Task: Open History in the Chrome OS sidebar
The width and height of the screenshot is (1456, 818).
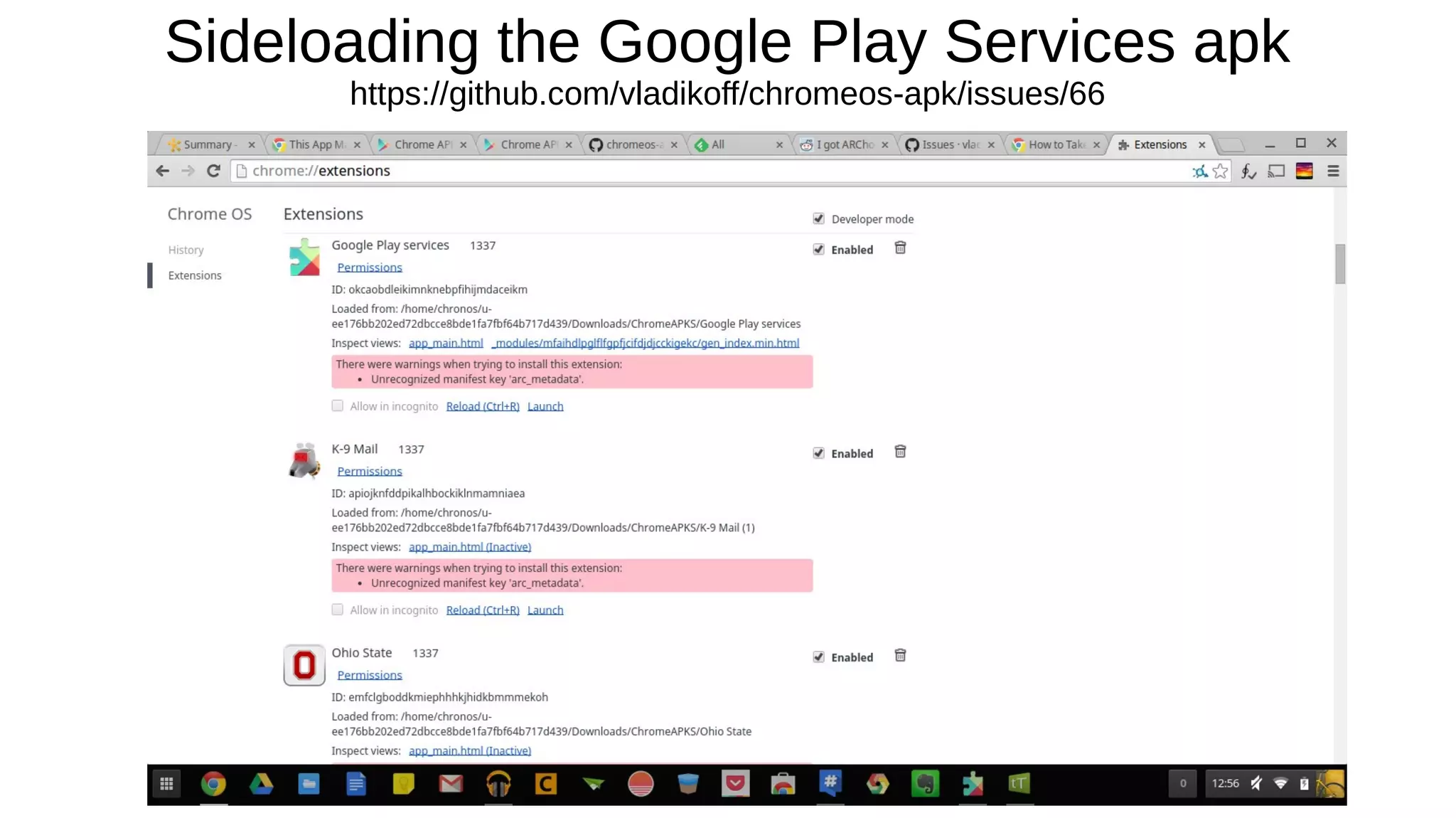Action: pos(186,250)
